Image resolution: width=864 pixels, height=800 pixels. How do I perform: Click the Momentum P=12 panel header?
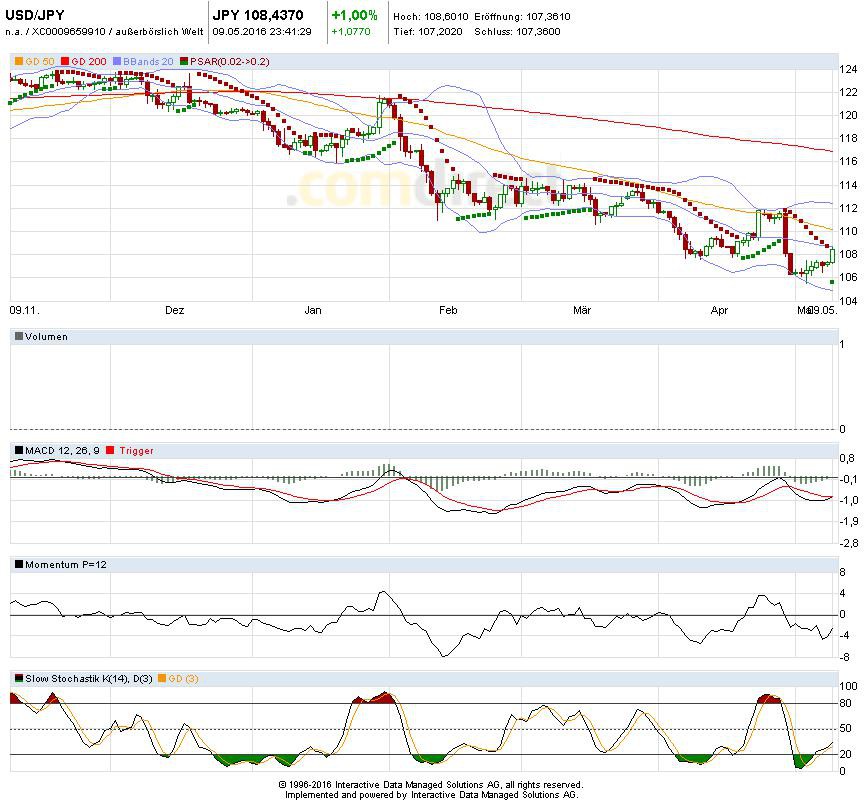66,565
